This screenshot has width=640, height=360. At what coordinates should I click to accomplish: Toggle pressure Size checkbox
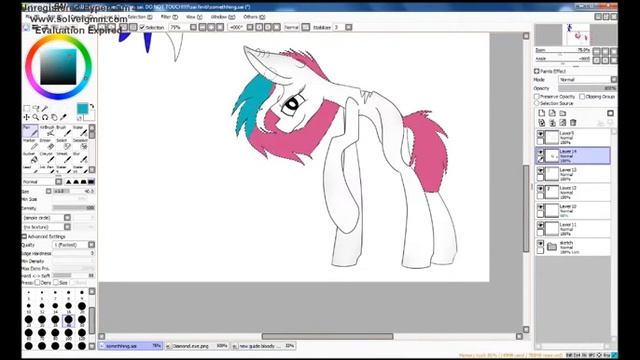tap(56, 282)
